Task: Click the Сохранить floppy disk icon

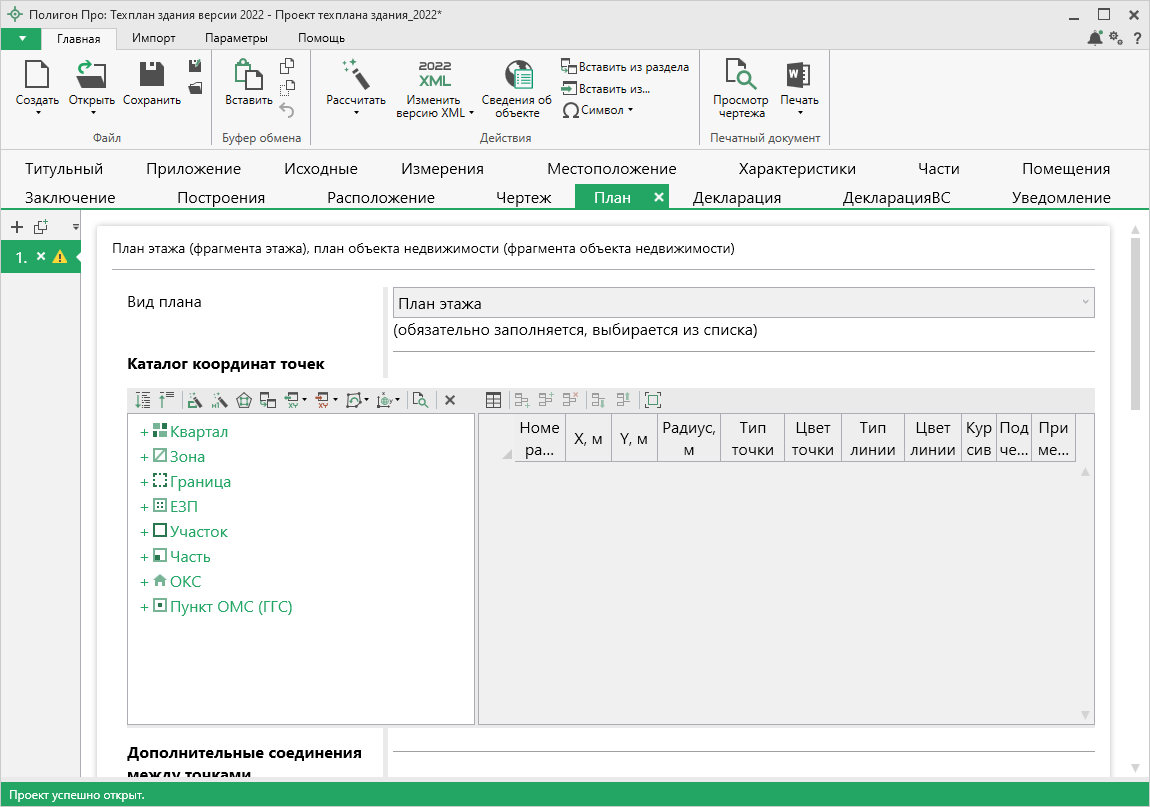Action: [152, 75]
